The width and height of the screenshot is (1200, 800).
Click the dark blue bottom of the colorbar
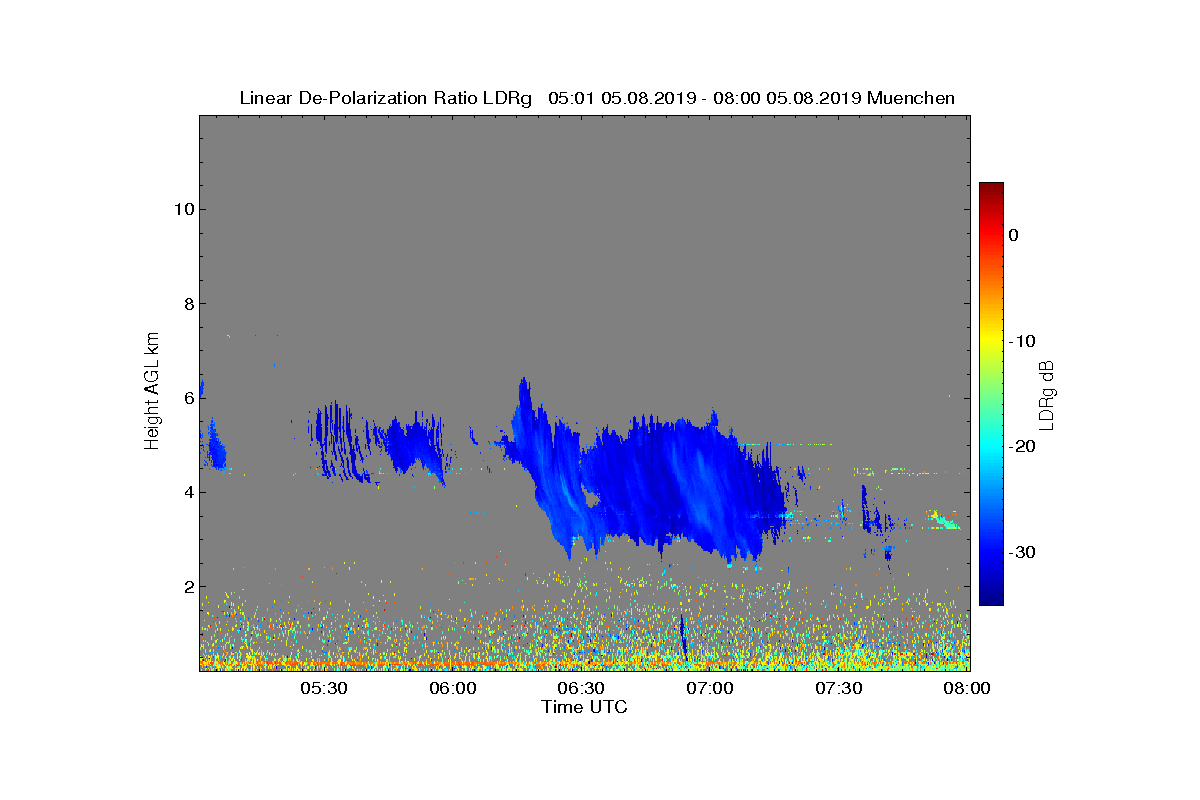point(991,595)
